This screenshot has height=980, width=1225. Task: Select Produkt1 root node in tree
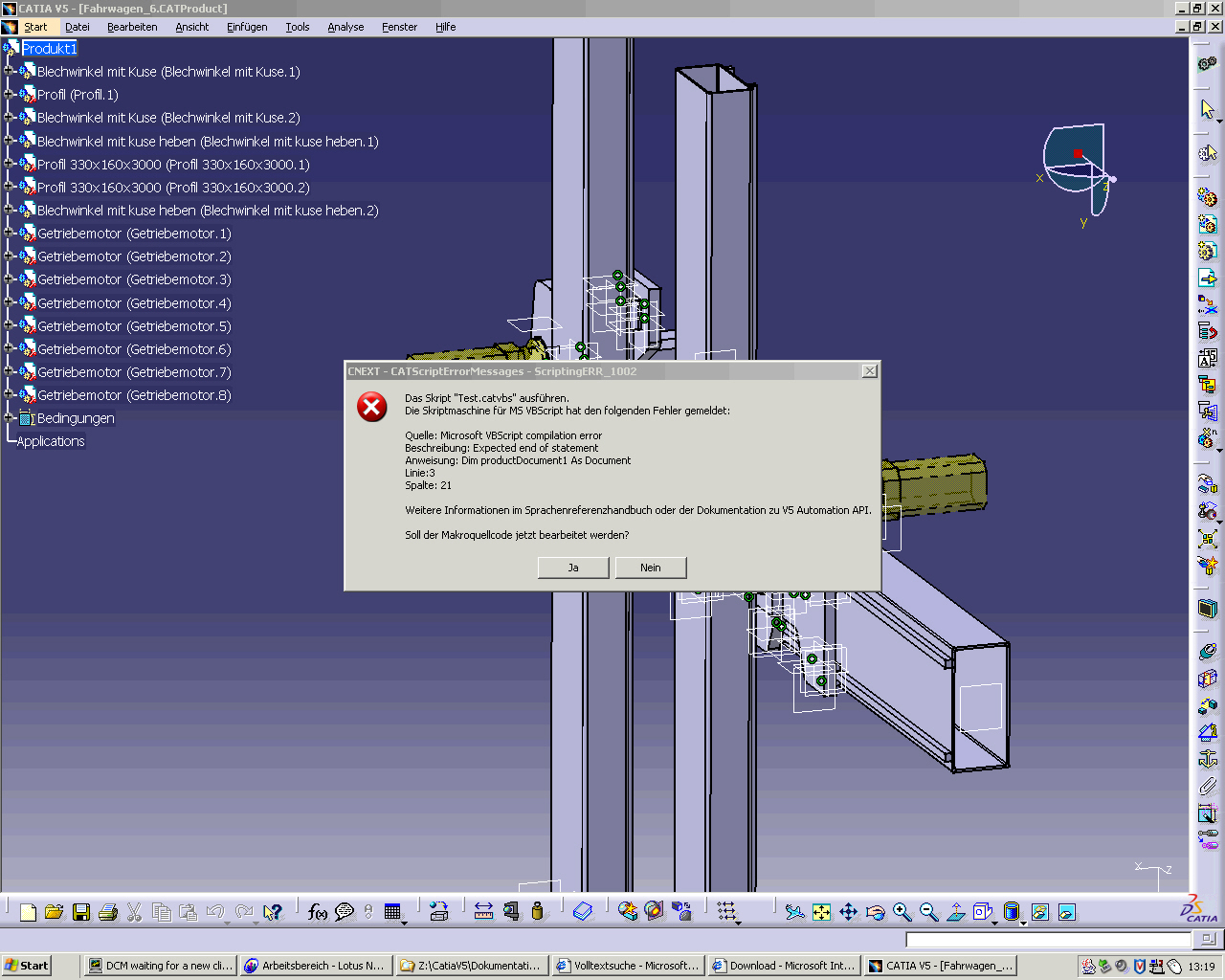click(49, 48)
